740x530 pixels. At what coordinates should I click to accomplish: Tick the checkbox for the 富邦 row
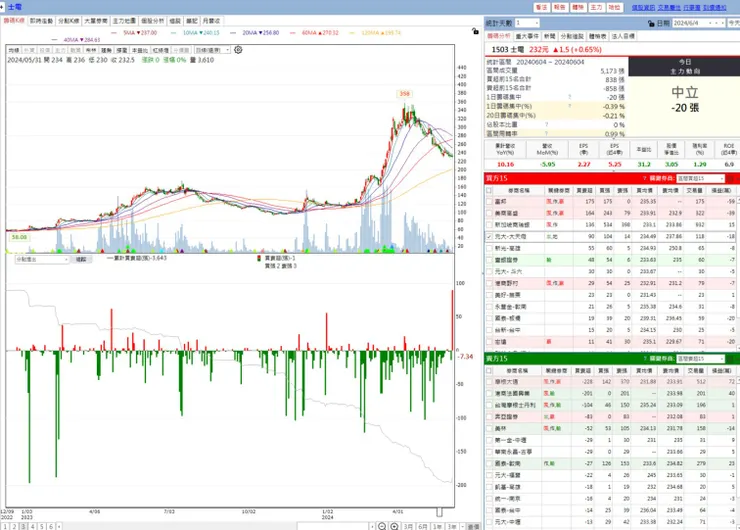point(489,202)
